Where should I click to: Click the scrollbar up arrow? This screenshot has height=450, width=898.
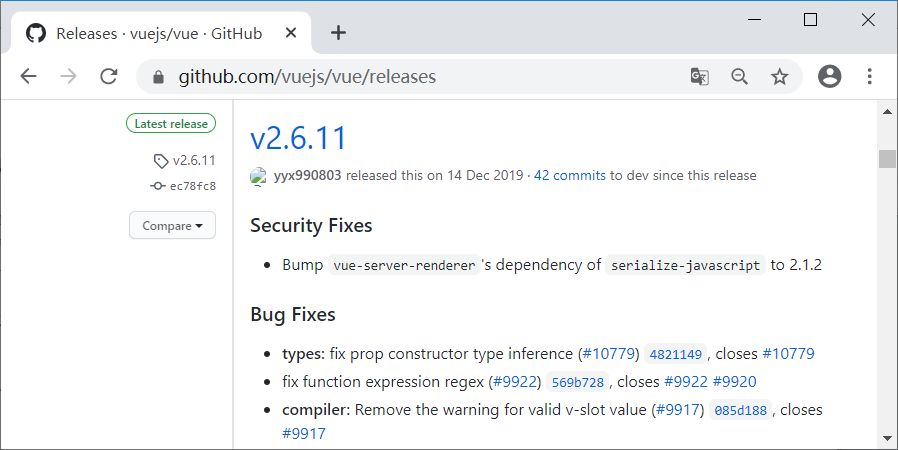(x=887, y=112)
